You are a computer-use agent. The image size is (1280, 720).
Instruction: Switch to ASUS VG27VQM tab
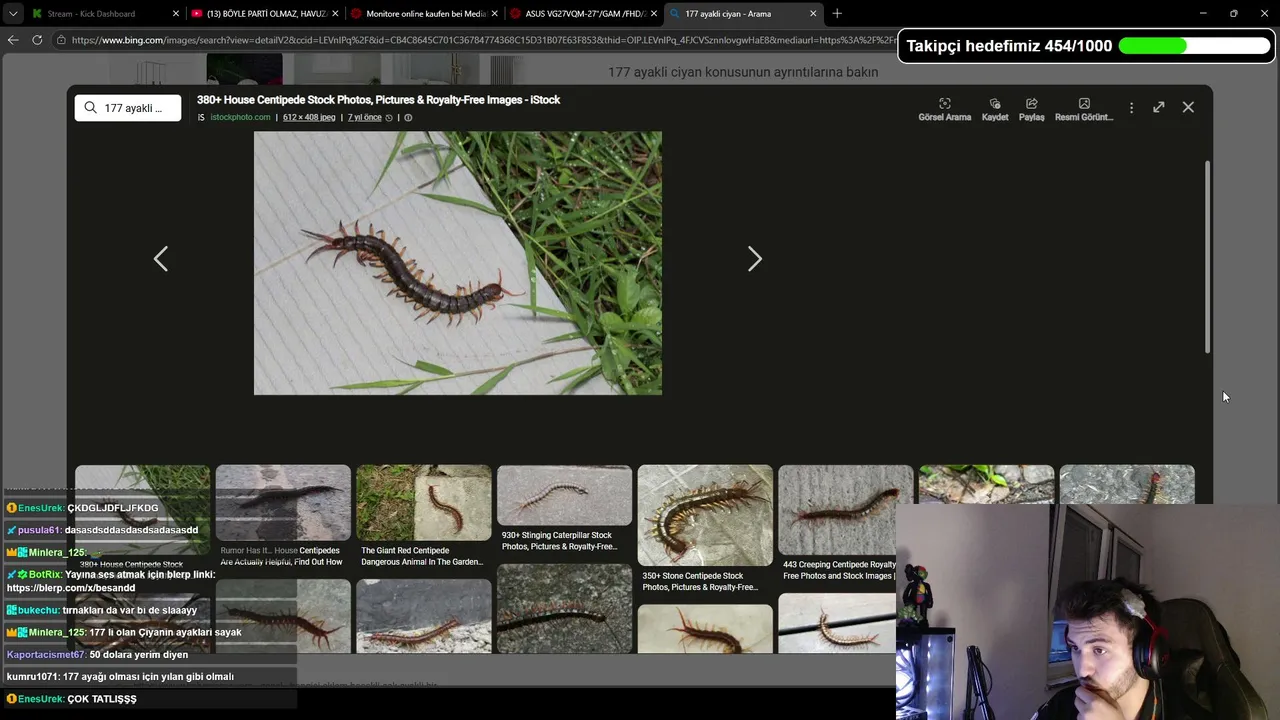(583, 14)
